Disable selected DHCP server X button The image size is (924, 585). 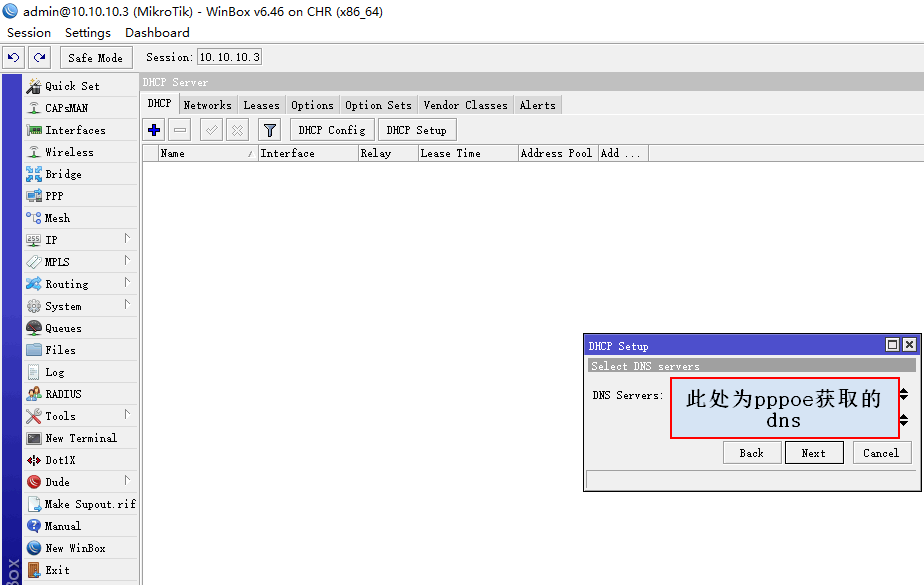coord(237,130)
